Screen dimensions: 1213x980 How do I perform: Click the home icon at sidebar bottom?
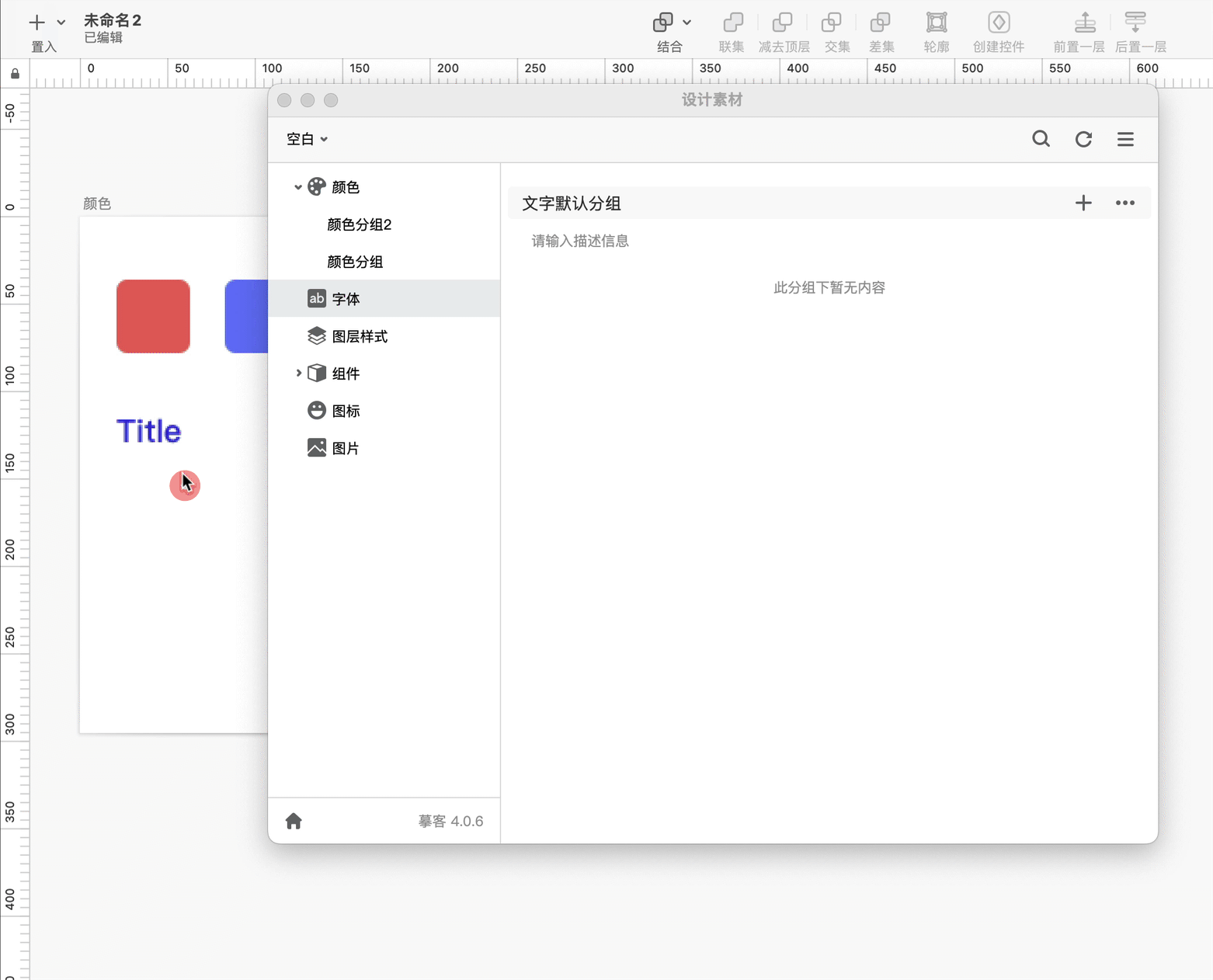click(294, 821)
